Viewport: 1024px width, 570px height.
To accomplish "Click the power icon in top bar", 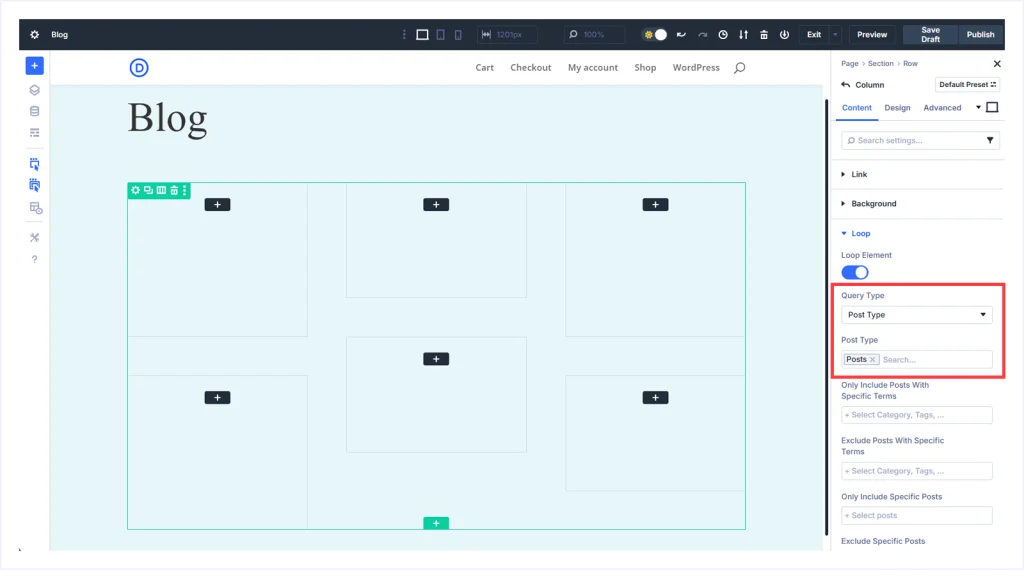I will point(784,35).
